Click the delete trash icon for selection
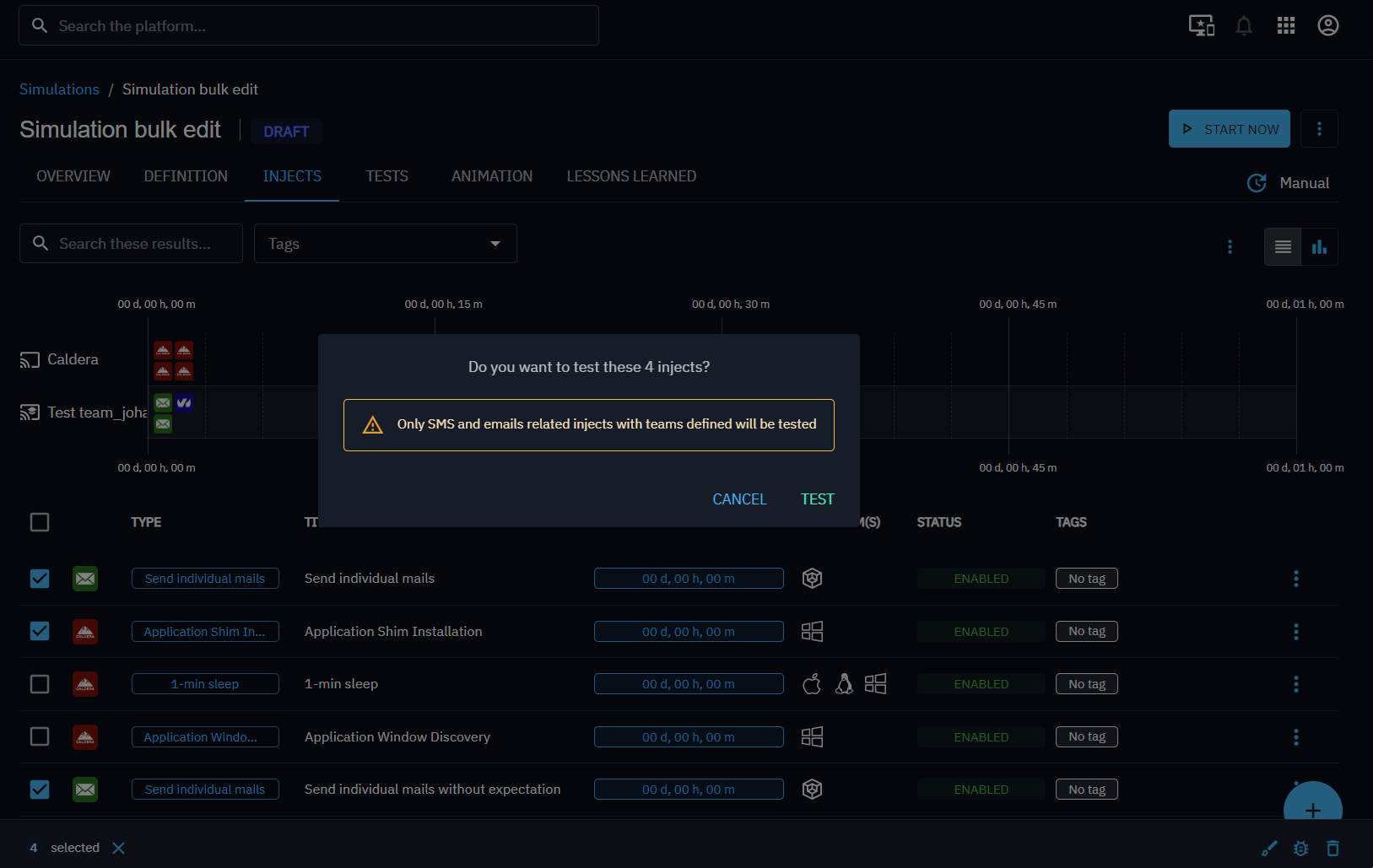The height and width of the screenshot is (868, 1373). 1332,849
